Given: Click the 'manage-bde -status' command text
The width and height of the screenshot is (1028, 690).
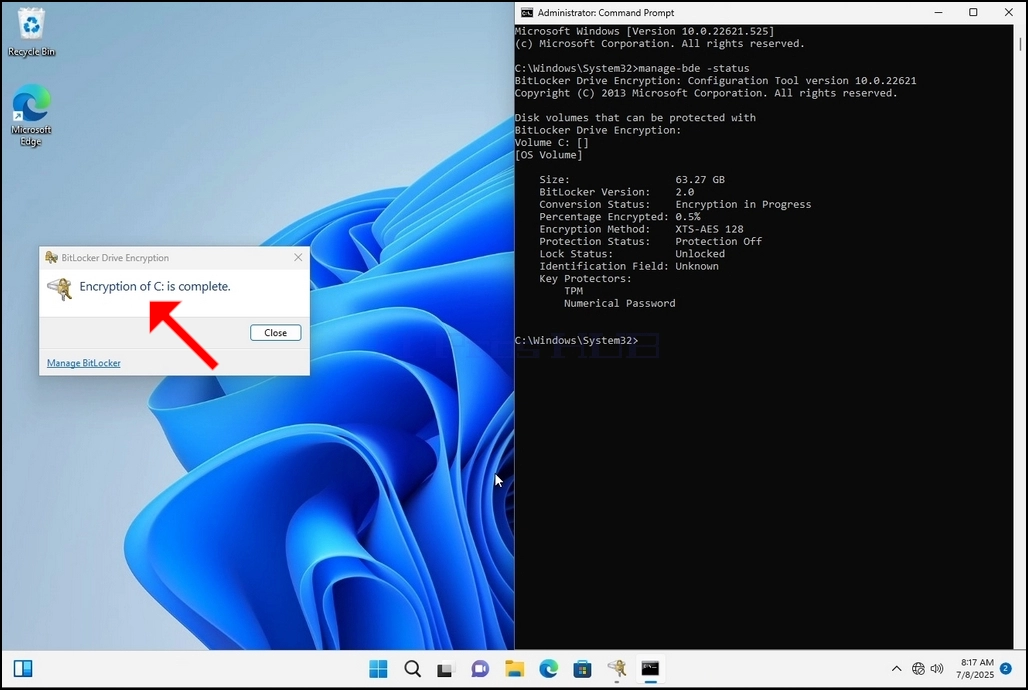Looking at the screenshot, I should click(x=694, y=68).
